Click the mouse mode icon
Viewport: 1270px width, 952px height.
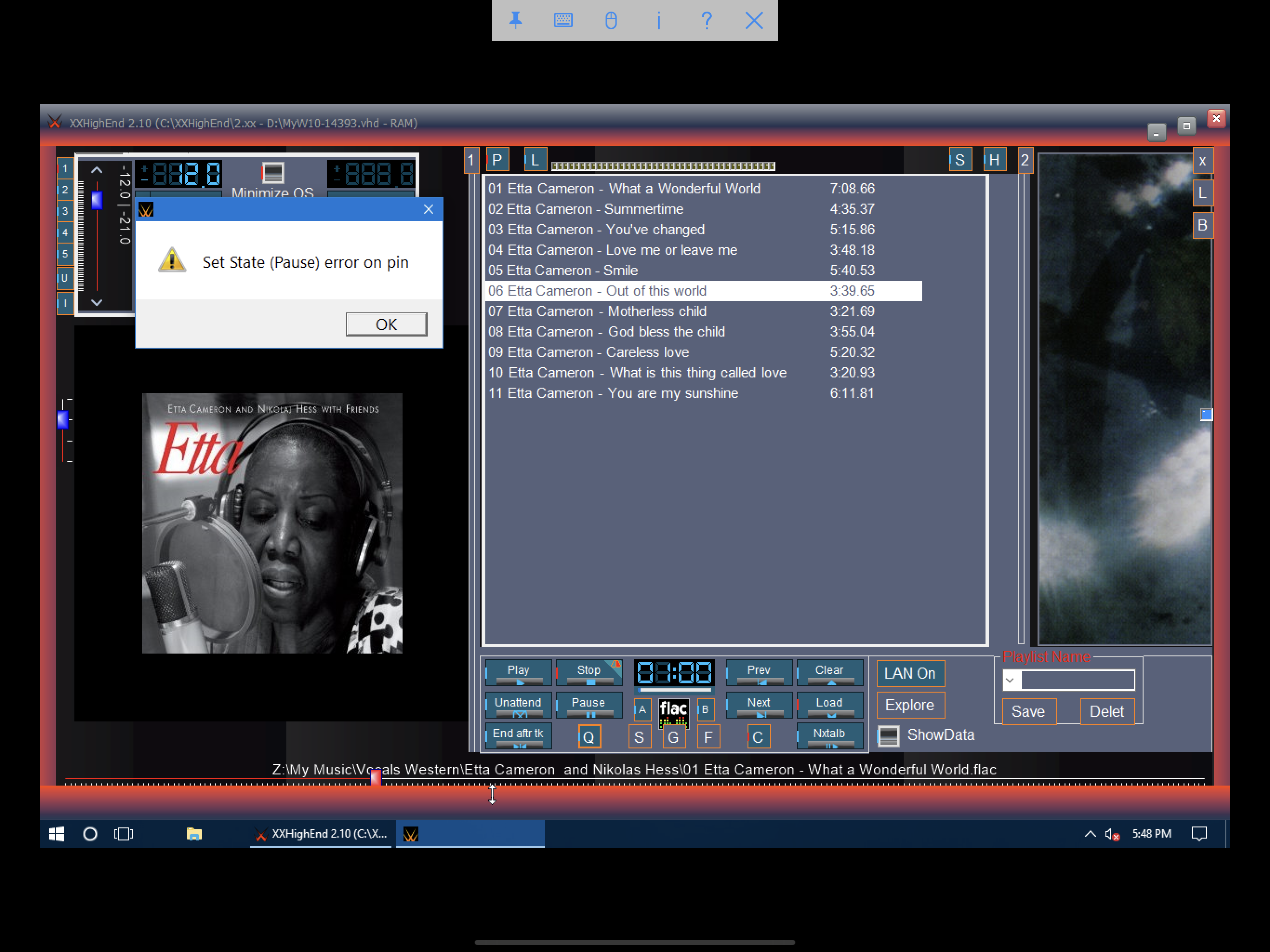pos(611,20)
